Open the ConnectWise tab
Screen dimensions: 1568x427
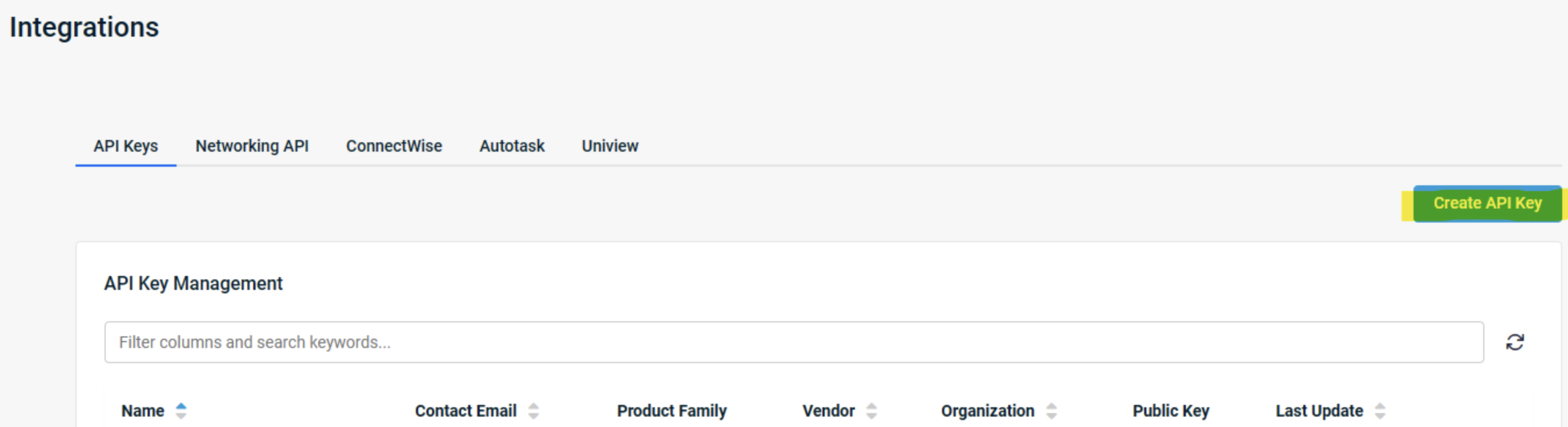(x=393, y=146)
